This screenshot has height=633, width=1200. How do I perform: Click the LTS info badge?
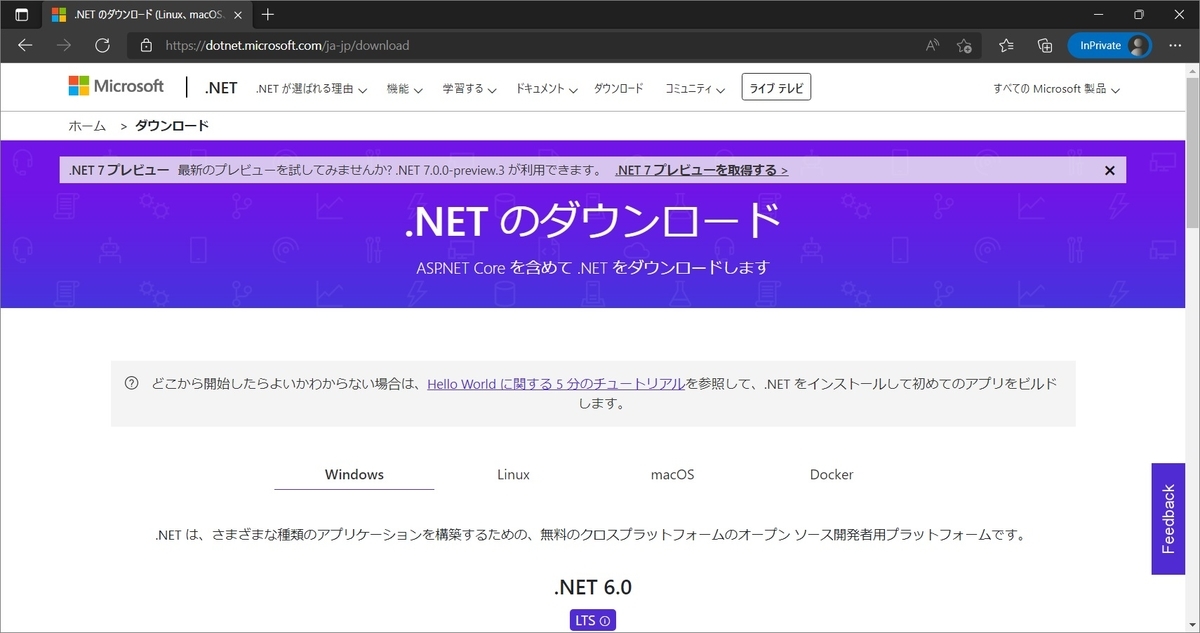pyautogui.click(x=593, y=620)
